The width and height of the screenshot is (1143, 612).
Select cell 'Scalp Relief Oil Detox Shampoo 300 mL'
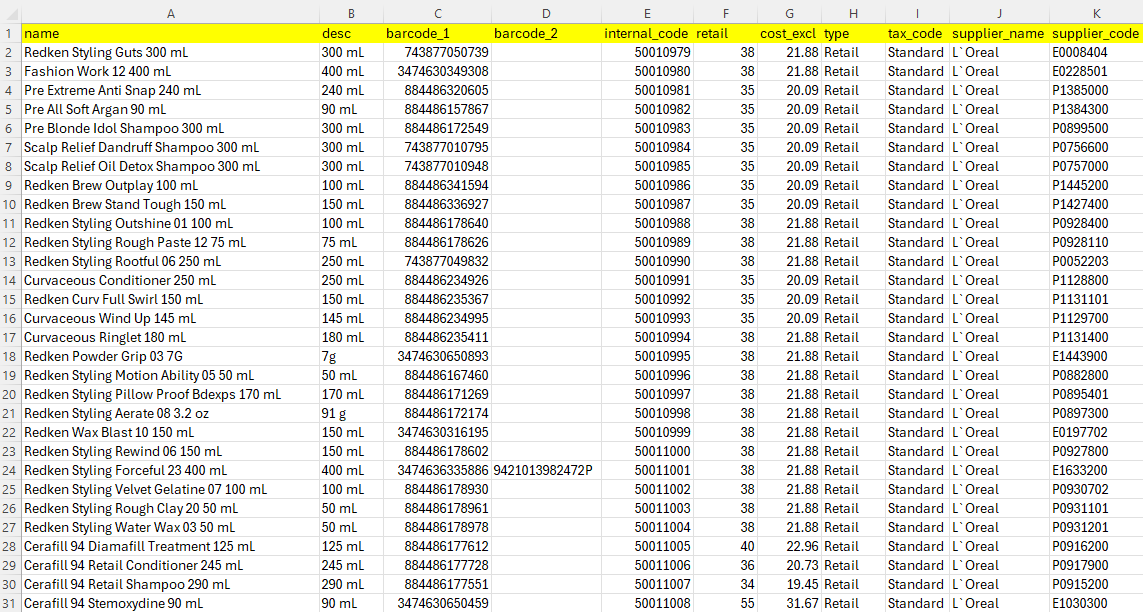coord(171,165)
